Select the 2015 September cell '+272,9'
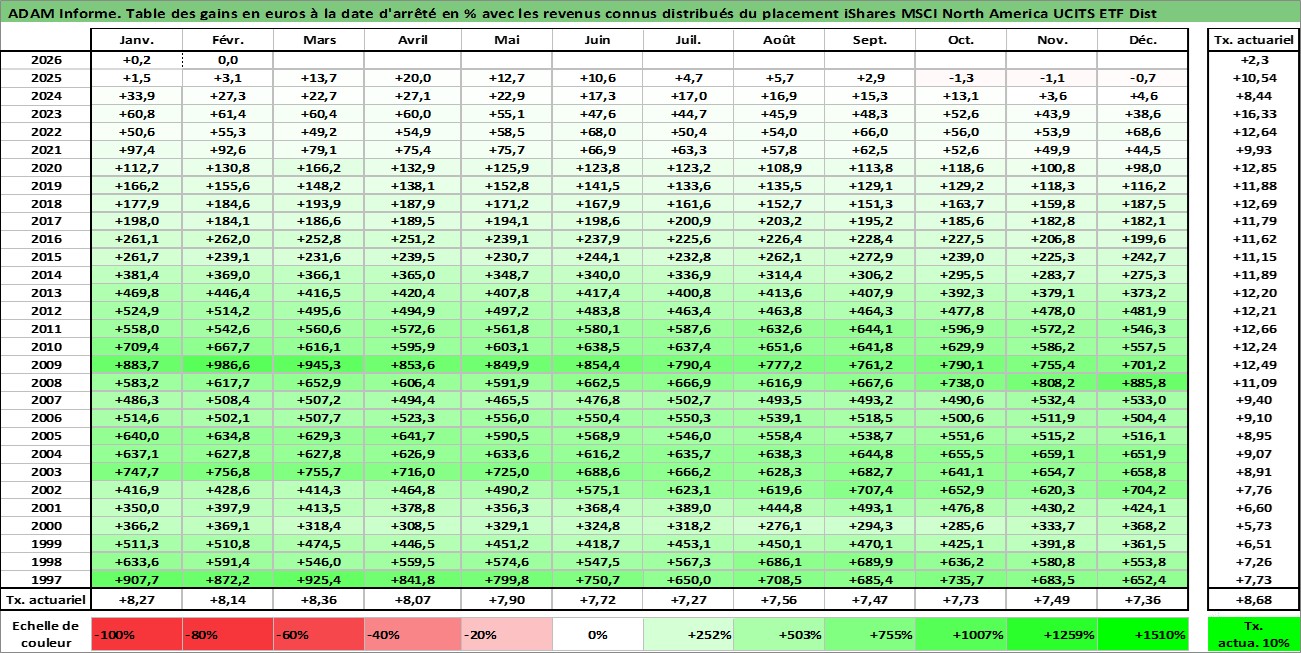 (869, 257)
